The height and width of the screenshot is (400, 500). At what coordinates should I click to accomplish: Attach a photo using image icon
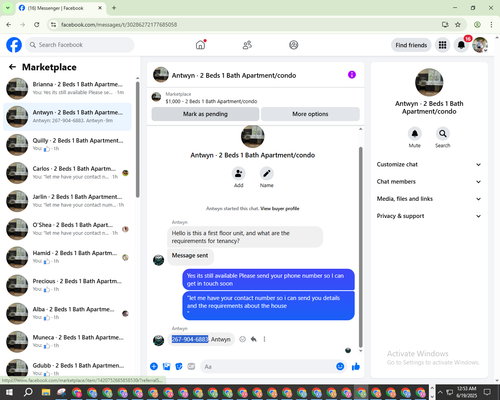pos(166,367)
